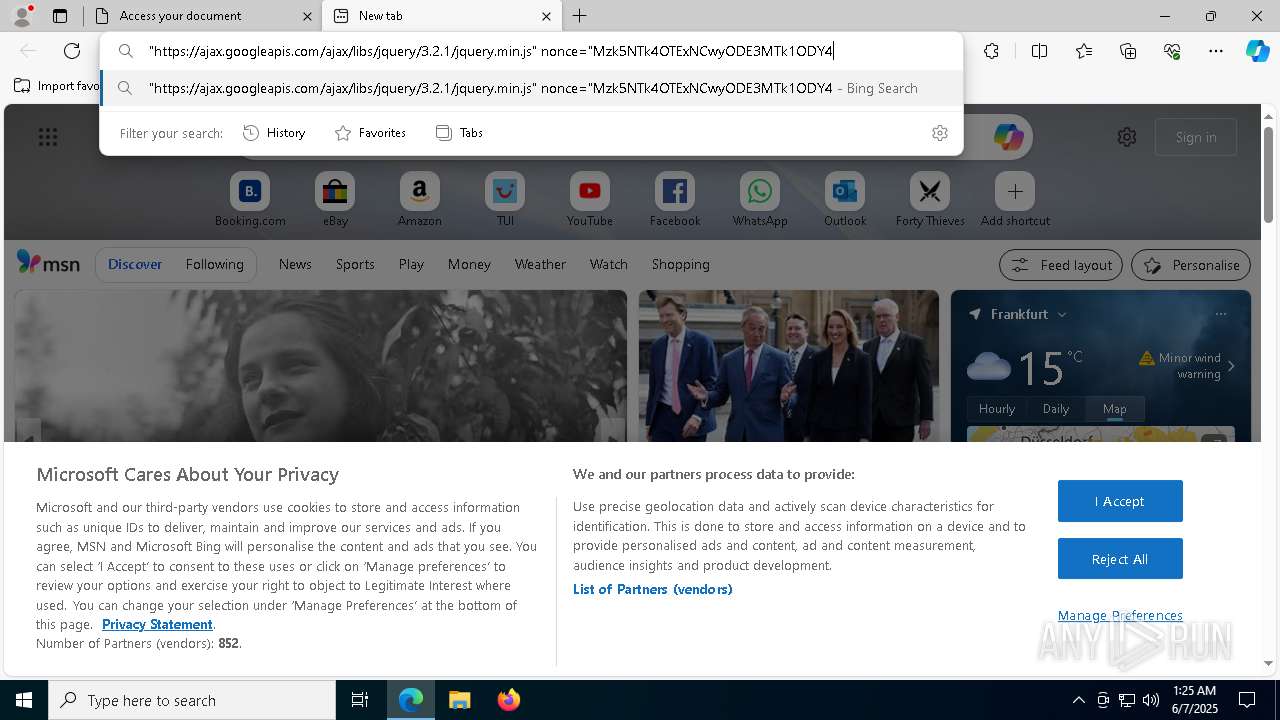Open the Feed layout options

(1061, 265)
